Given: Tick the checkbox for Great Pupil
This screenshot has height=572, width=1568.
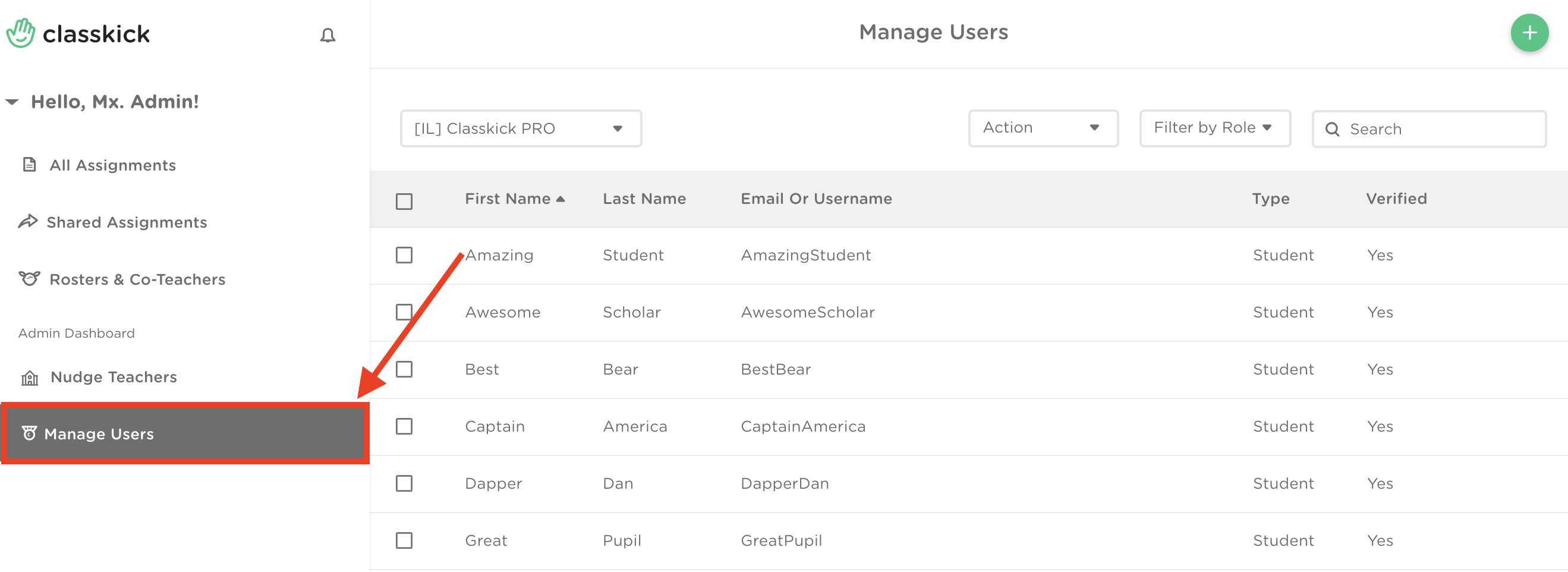Looking at the screenshot, I should [404, 540].
